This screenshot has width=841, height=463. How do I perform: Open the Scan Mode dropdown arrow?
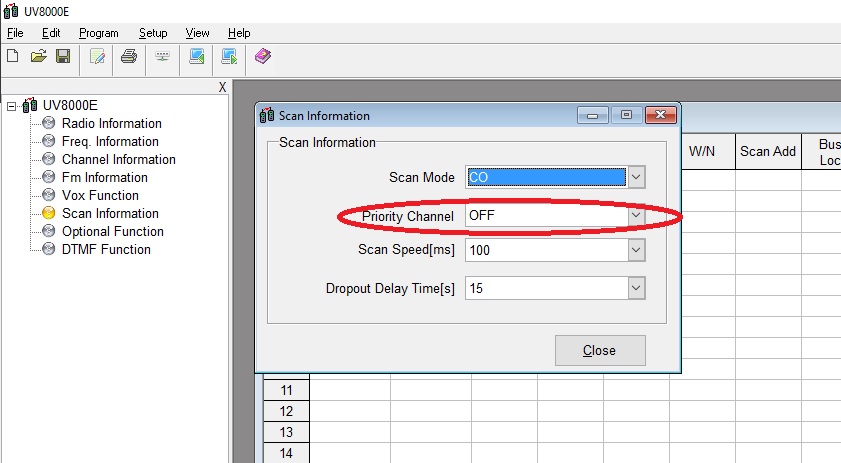(x=636, y=177)
